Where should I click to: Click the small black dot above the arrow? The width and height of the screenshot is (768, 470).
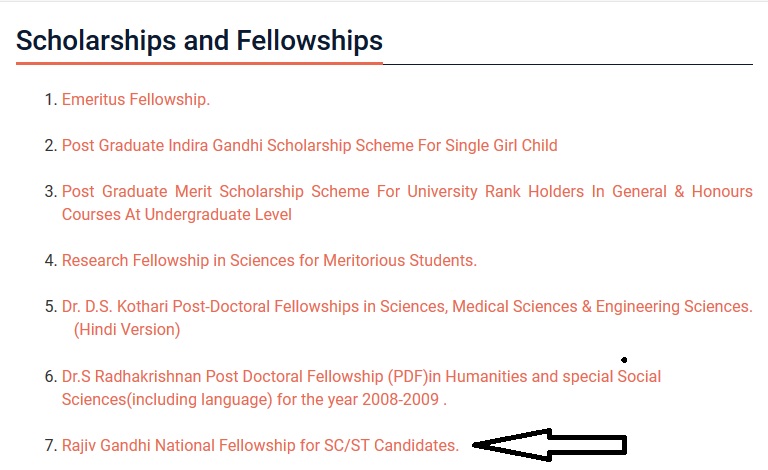pyautogui.click(x=624, y=360)
